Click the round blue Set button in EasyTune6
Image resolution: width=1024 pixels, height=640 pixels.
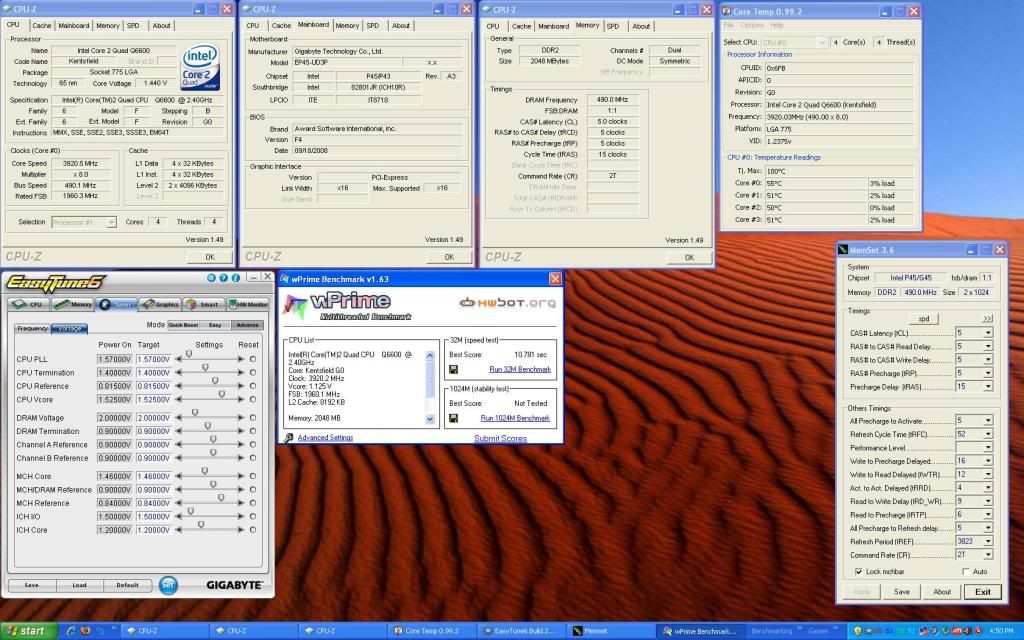point(168,584)
